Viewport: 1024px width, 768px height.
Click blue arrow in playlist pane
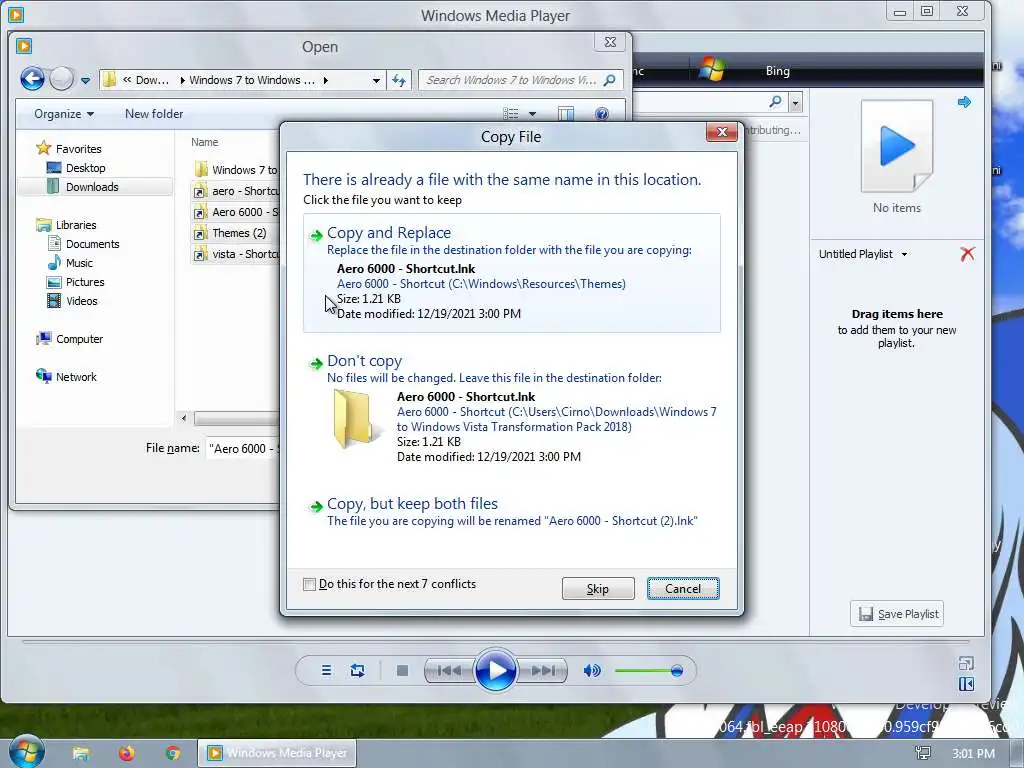(x=964, y=102)
